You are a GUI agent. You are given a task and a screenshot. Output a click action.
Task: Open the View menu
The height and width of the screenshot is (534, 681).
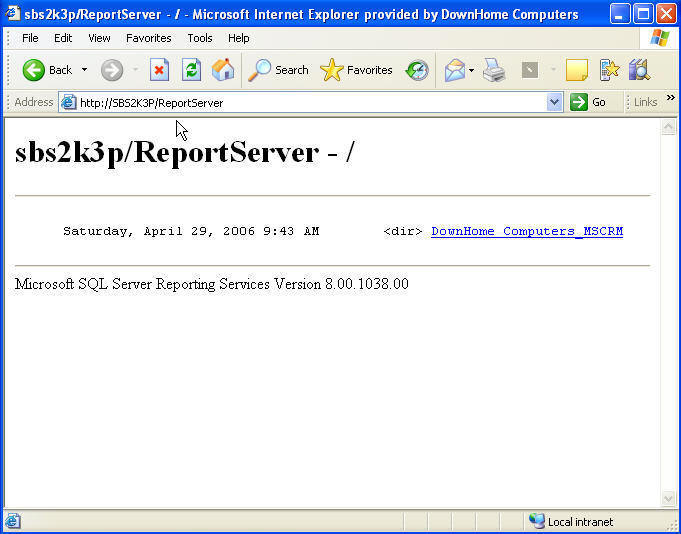coord(99,38)
